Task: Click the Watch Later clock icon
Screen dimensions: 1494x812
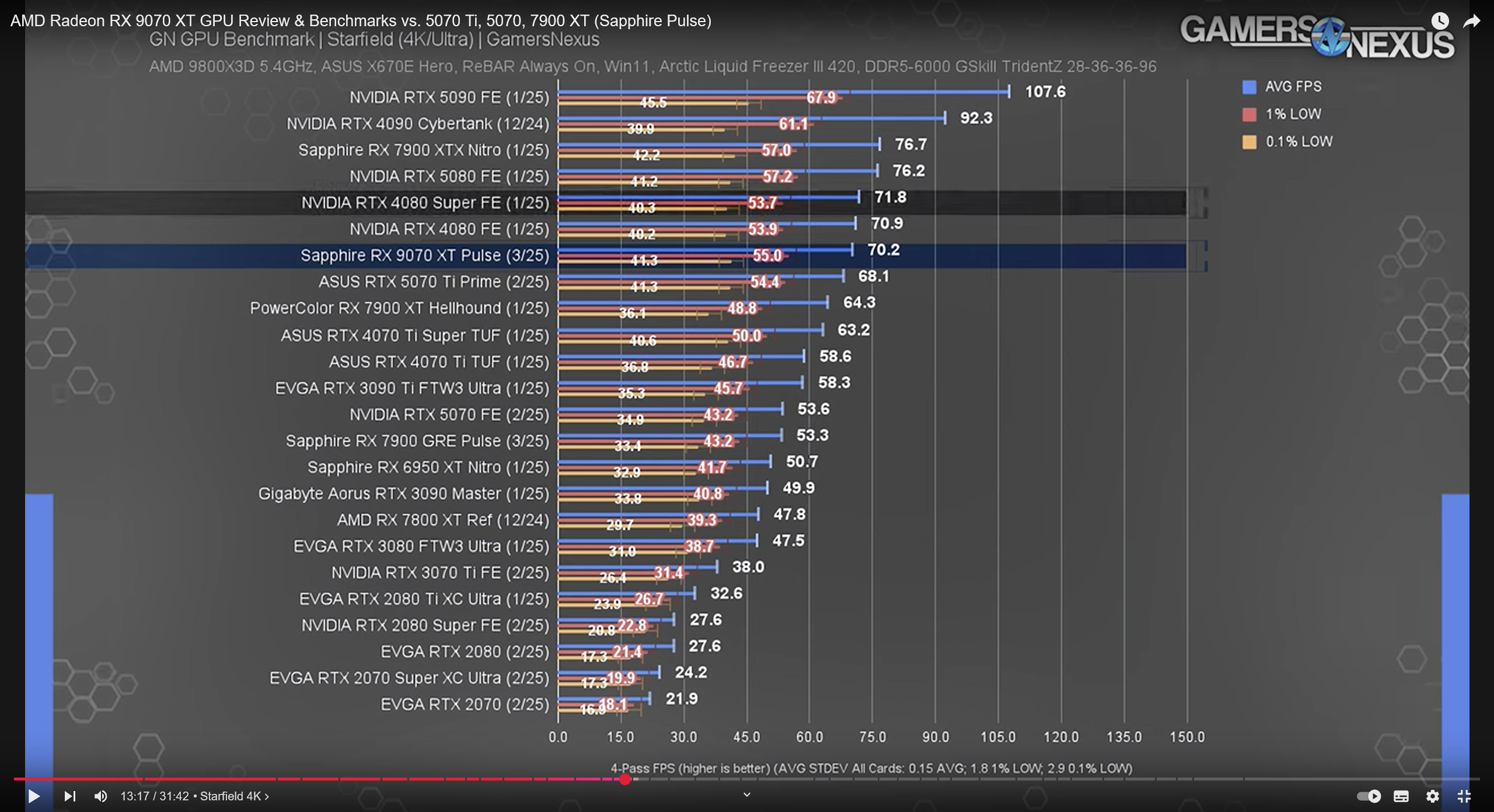Action: [1440, 21]
